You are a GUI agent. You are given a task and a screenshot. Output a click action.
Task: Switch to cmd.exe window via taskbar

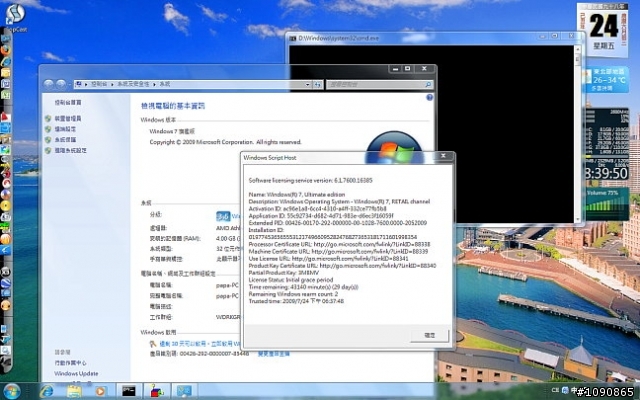pos(129,391)
